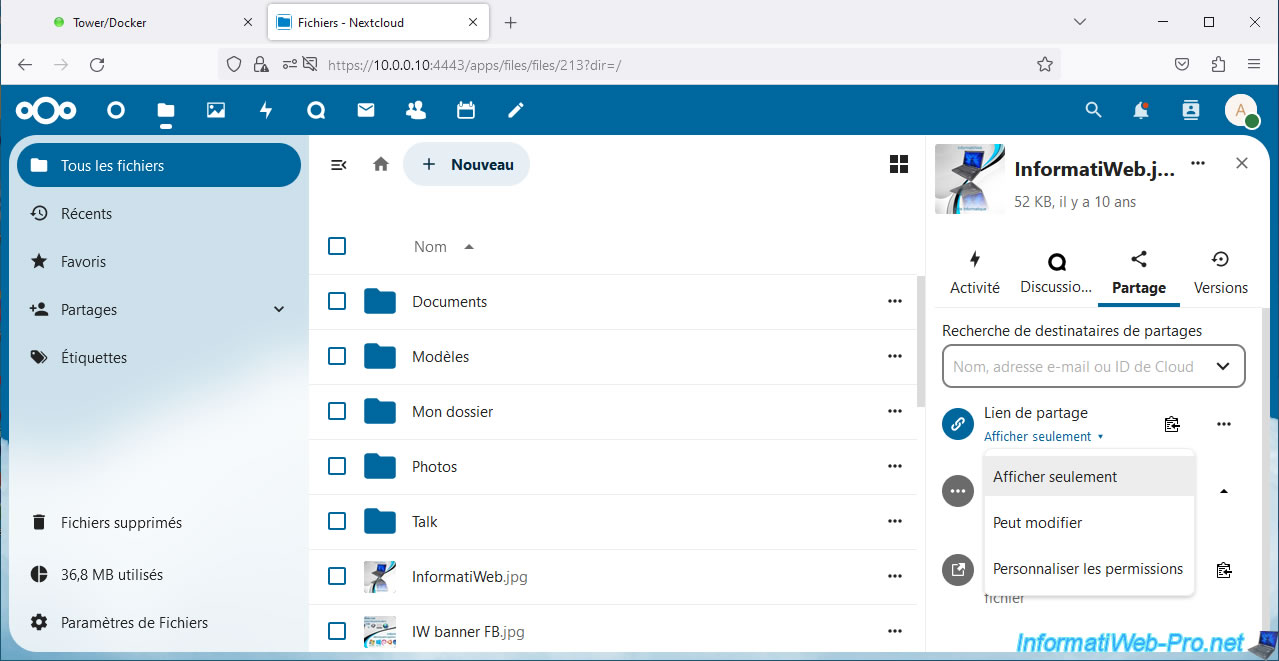Open Paramètres de Fichiers settings
1279x661 pixels.
pyautogui.click(x=134, y=622)
